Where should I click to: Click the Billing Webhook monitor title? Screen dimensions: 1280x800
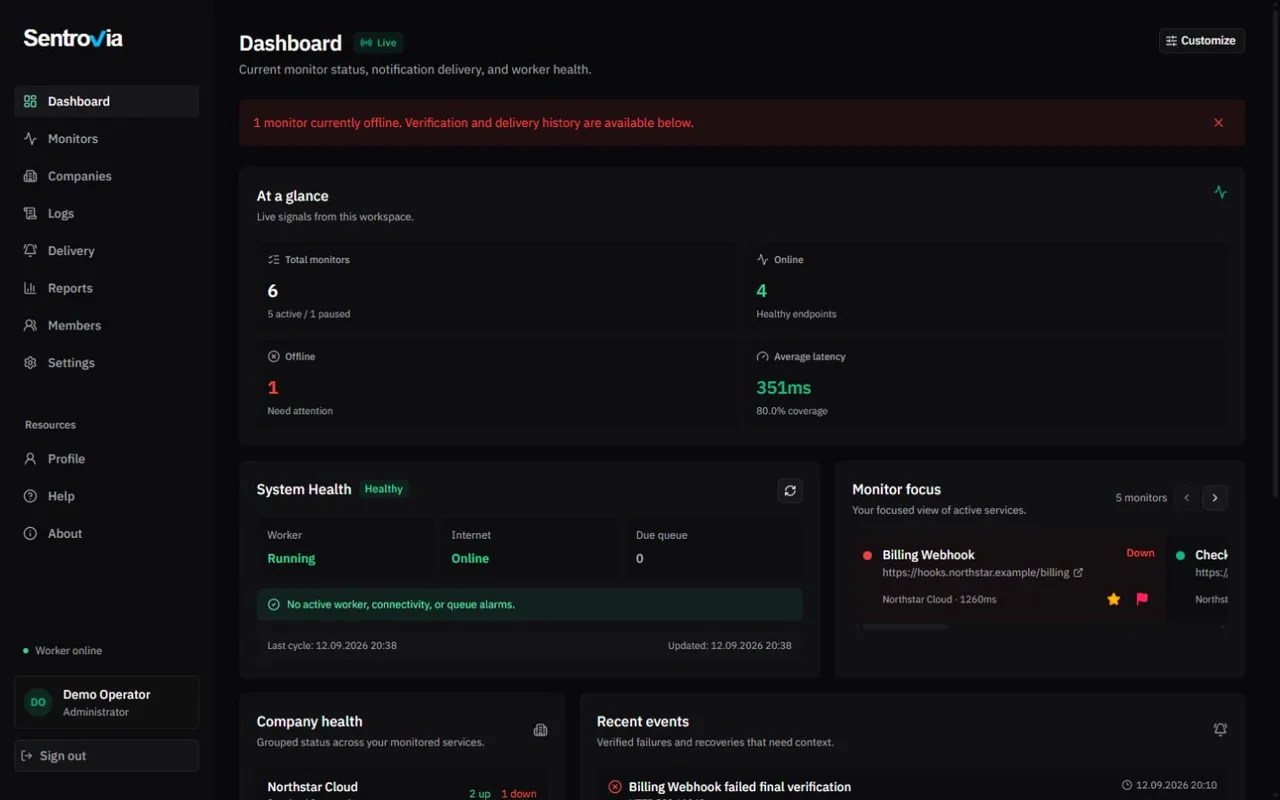[x=928, y=555]
